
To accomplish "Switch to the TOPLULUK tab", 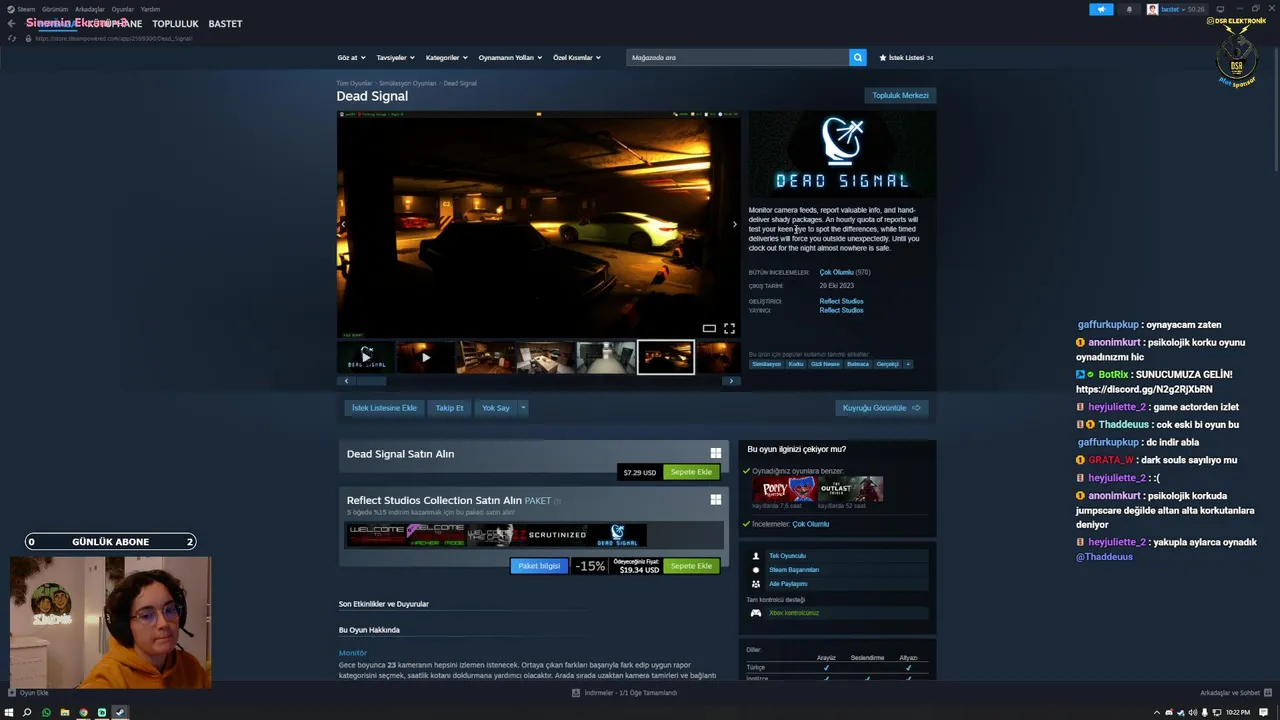I will point(175,23).
